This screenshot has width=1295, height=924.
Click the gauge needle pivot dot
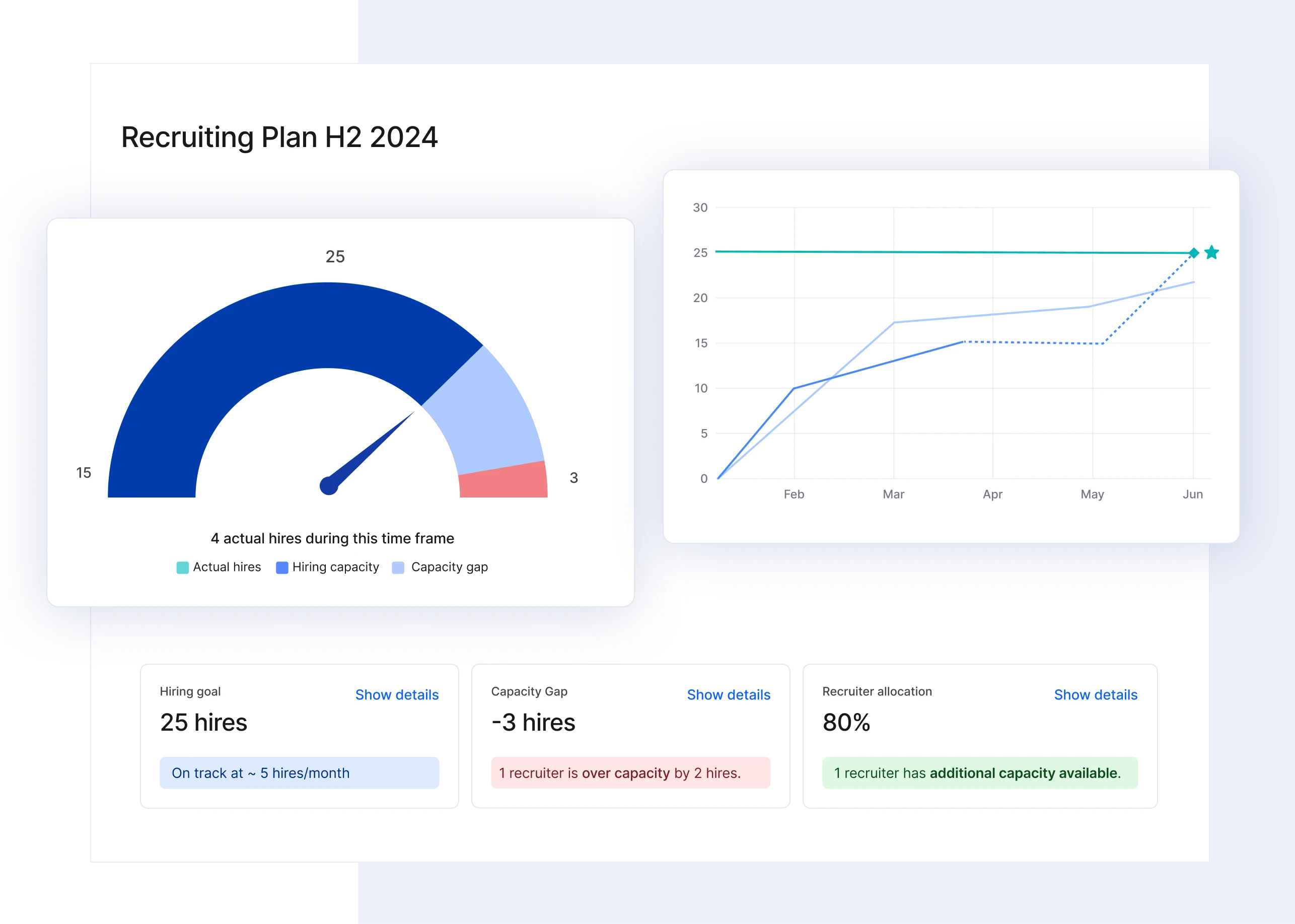pyautogui.click(x=329, y=485)
